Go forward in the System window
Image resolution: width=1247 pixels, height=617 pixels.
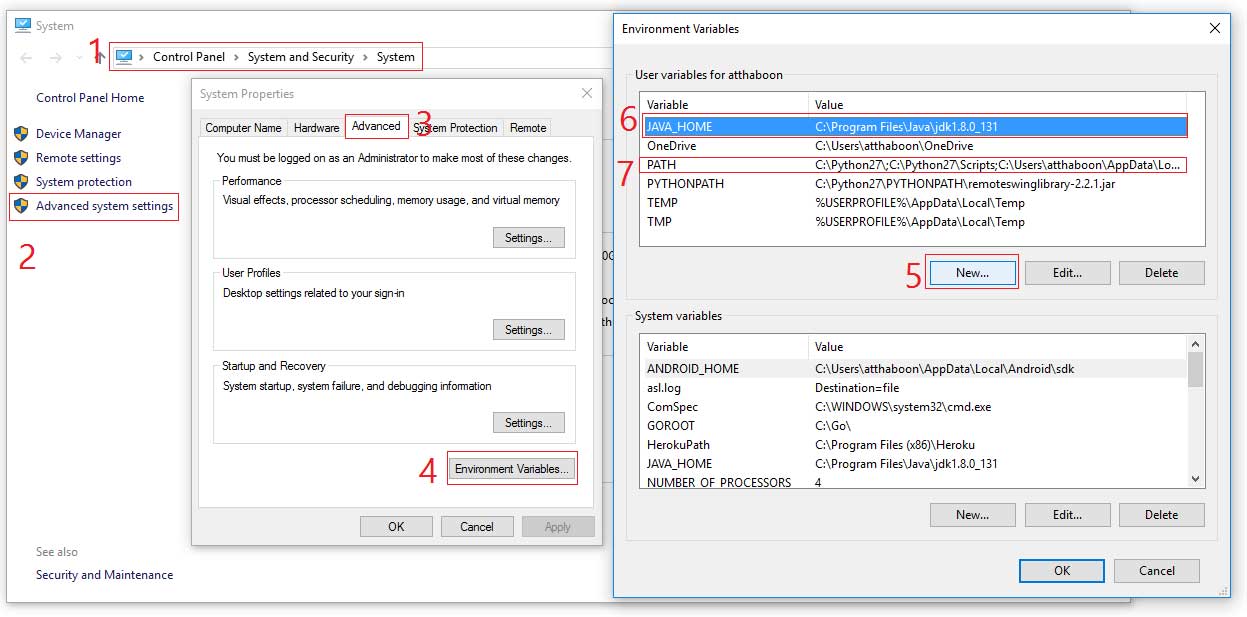[x=54, y=58]
